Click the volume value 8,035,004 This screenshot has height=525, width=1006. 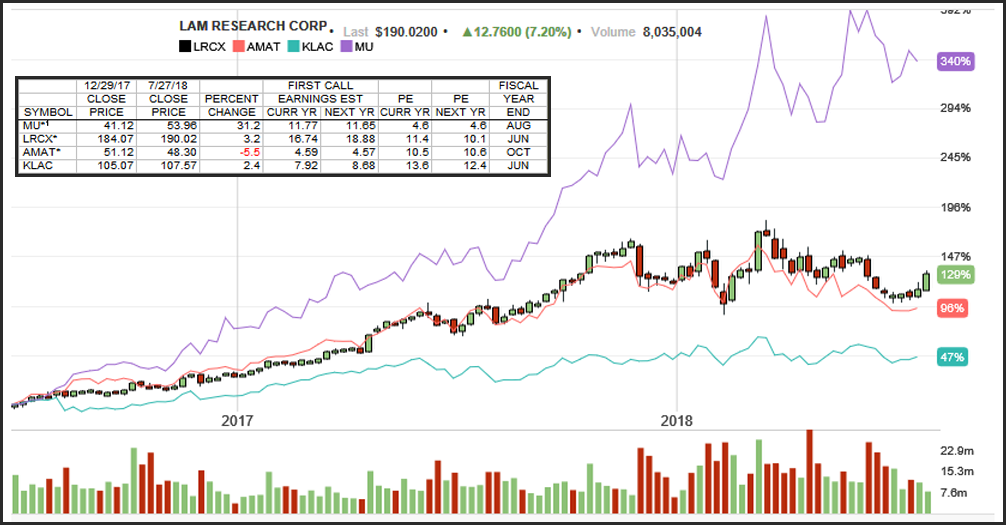point(672,32)
